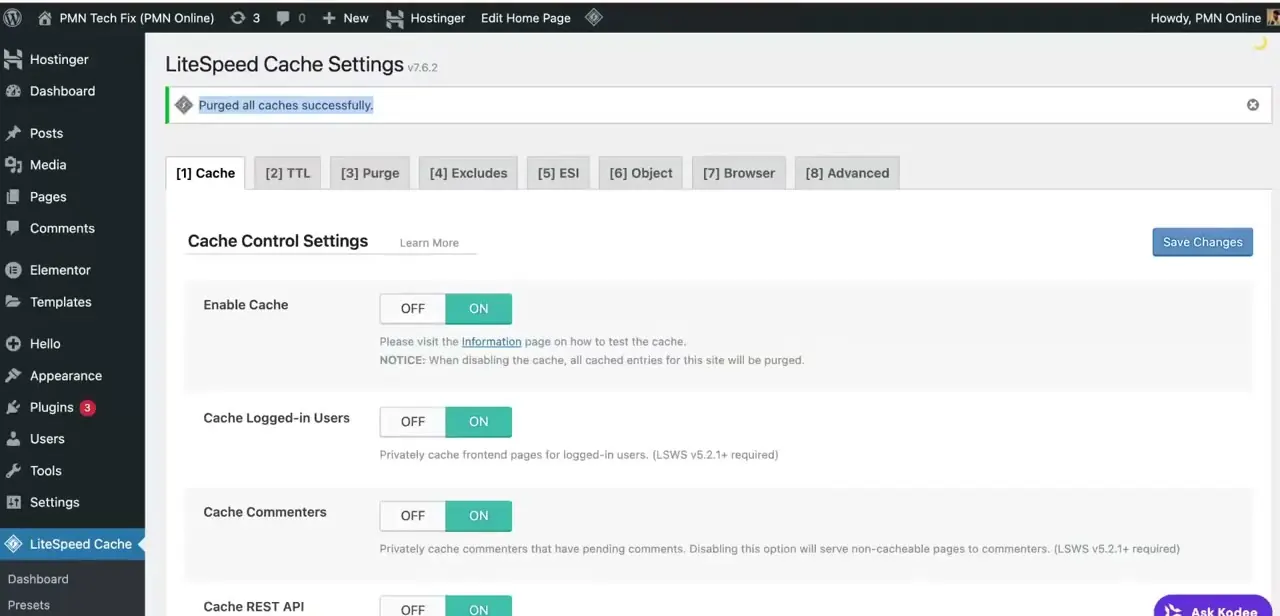Switch to the [2] TTL tab
This screenshot has height=616, width=1280.
[288, 173]
